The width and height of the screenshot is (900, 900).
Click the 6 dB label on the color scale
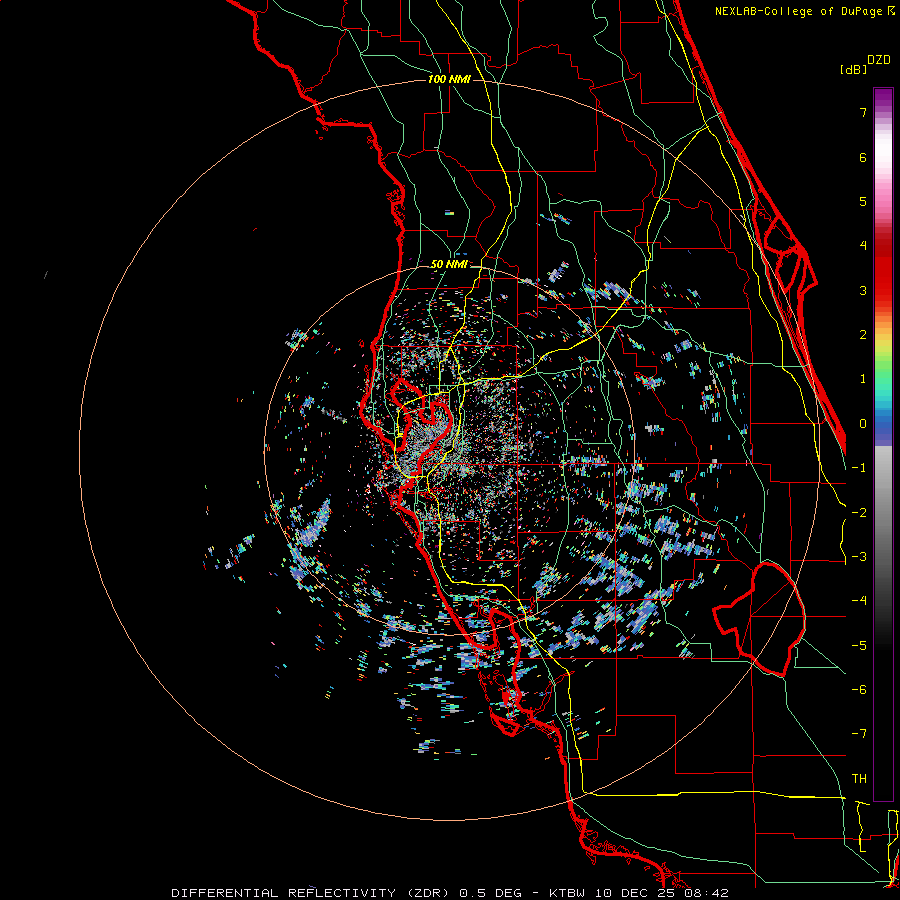(863, 157)
